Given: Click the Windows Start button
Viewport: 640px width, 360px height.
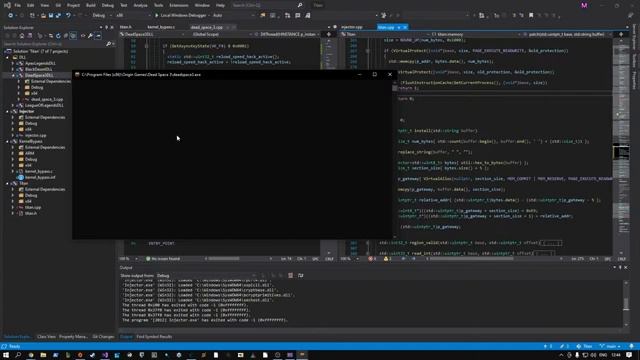Looking at the screenshot, I should 6,355.
